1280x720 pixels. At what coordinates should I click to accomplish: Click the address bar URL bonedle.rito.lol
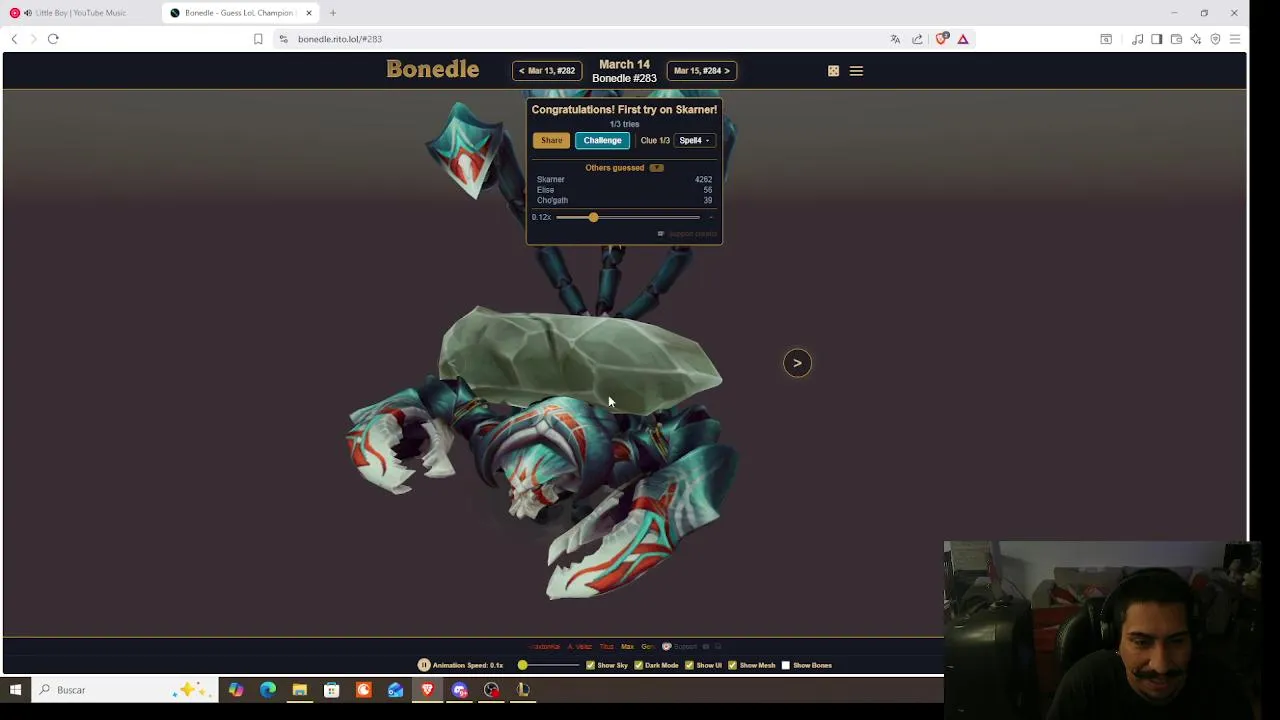click(x=340, y=39)
